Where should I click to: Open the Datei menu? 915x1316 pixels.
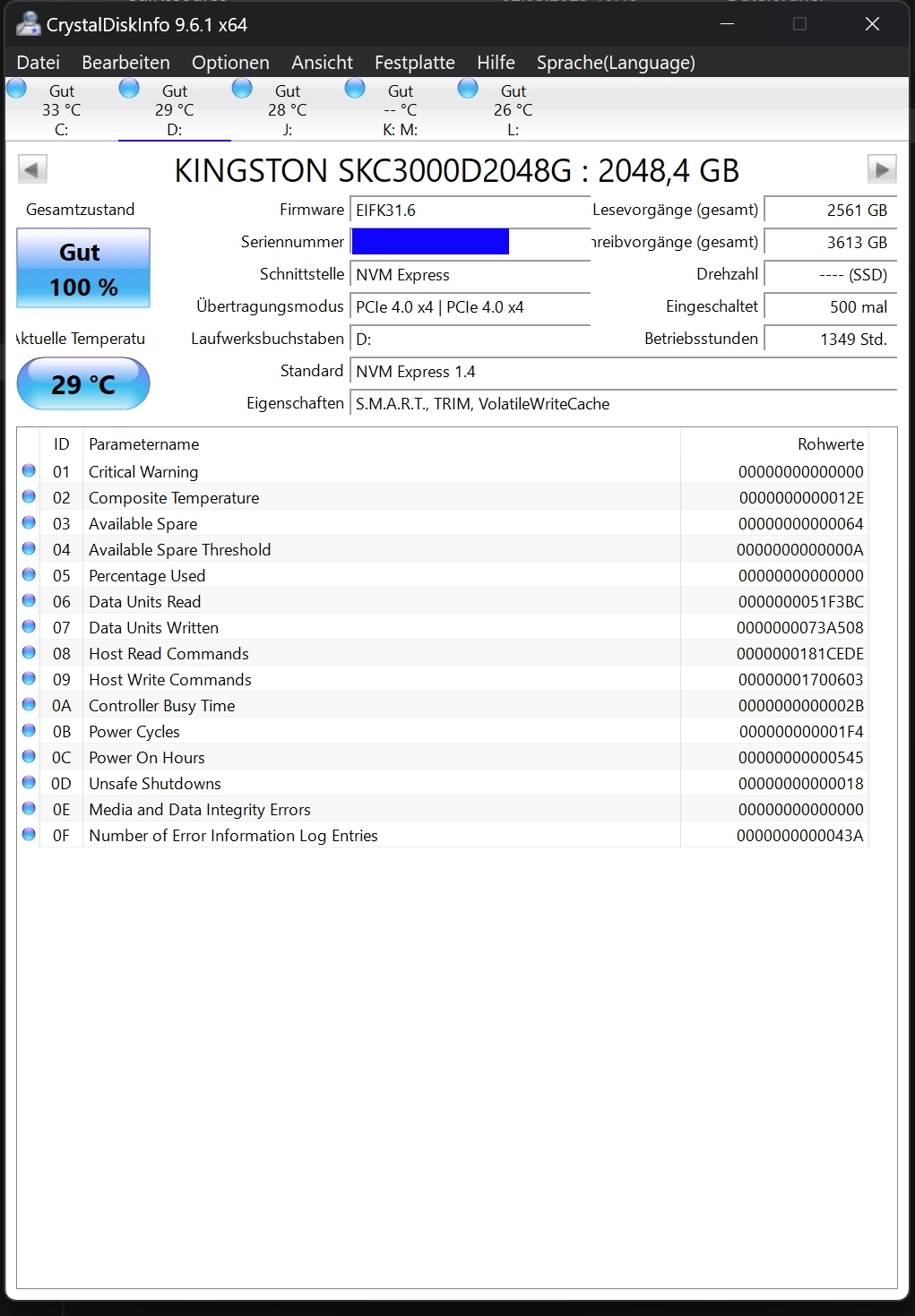pos(39,63)
